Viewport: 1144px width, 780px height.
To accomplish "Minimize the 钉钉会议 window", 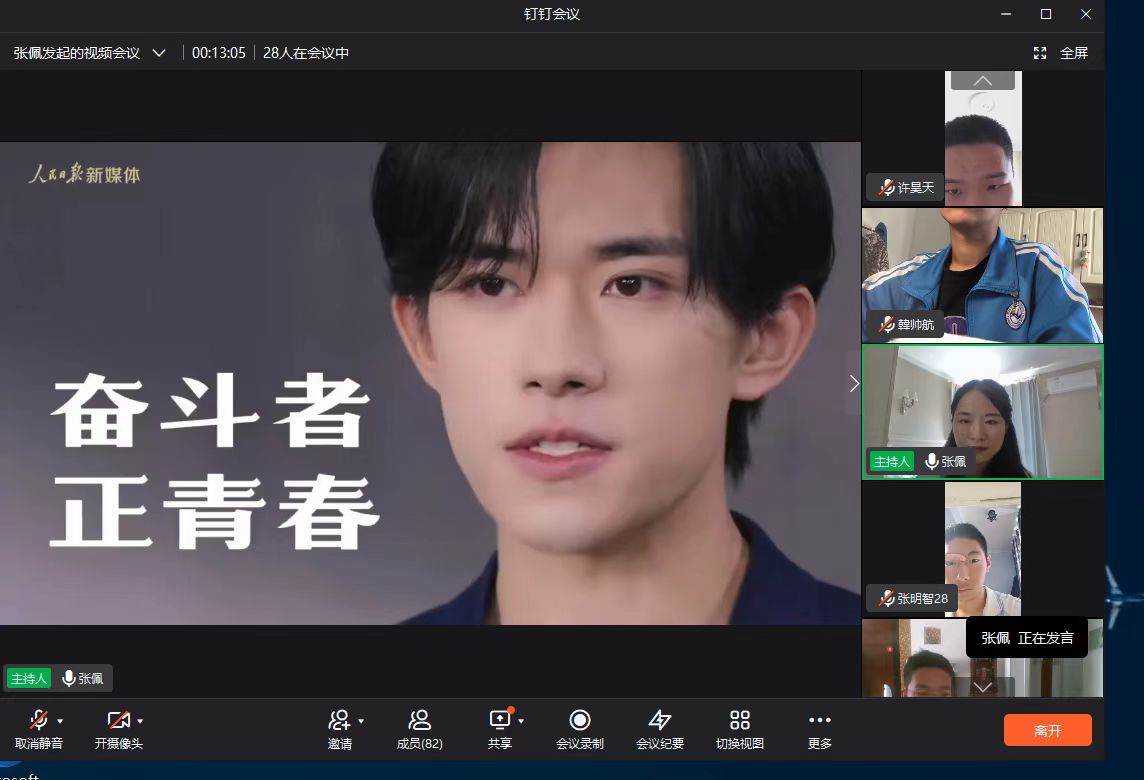I will click(1006, 14).
